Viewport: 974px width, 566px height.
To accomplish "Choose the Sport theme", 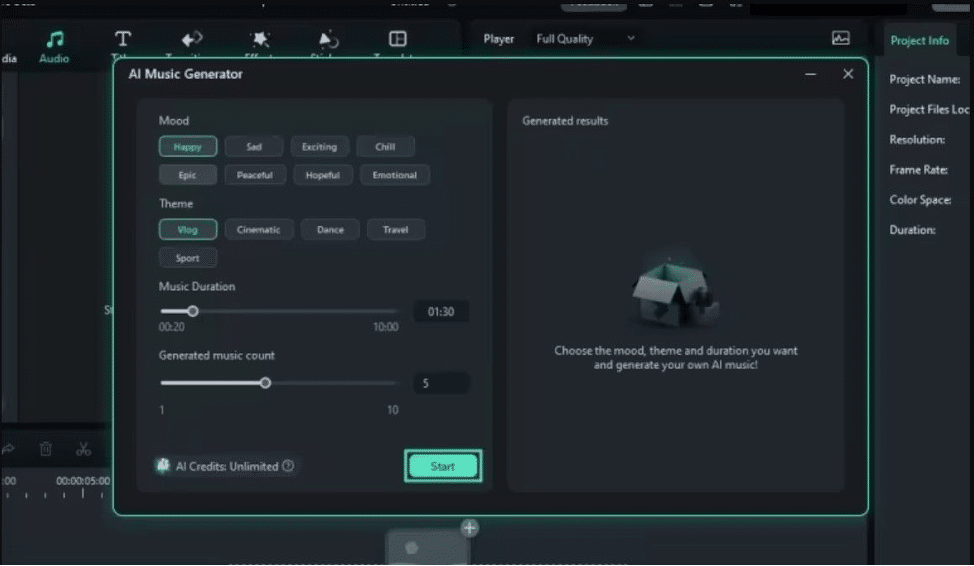I will pyautogui.click(x=188, y=258).
